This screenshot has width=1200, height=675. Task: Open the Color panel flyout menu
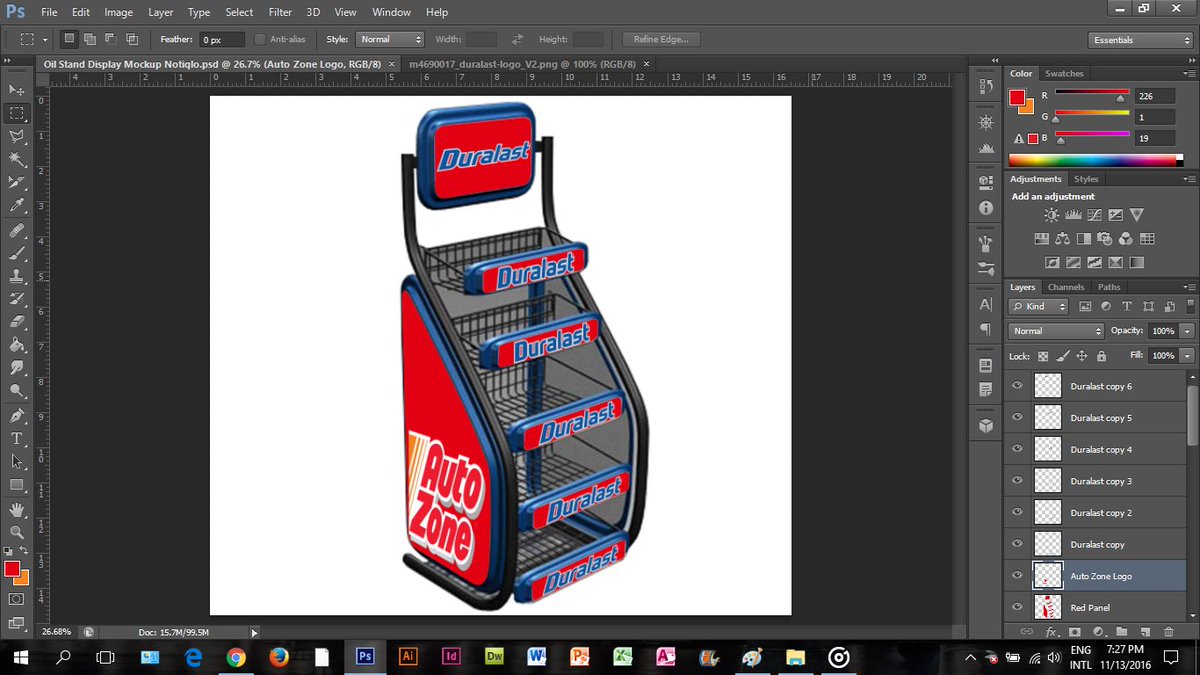tap(1188, 74)
